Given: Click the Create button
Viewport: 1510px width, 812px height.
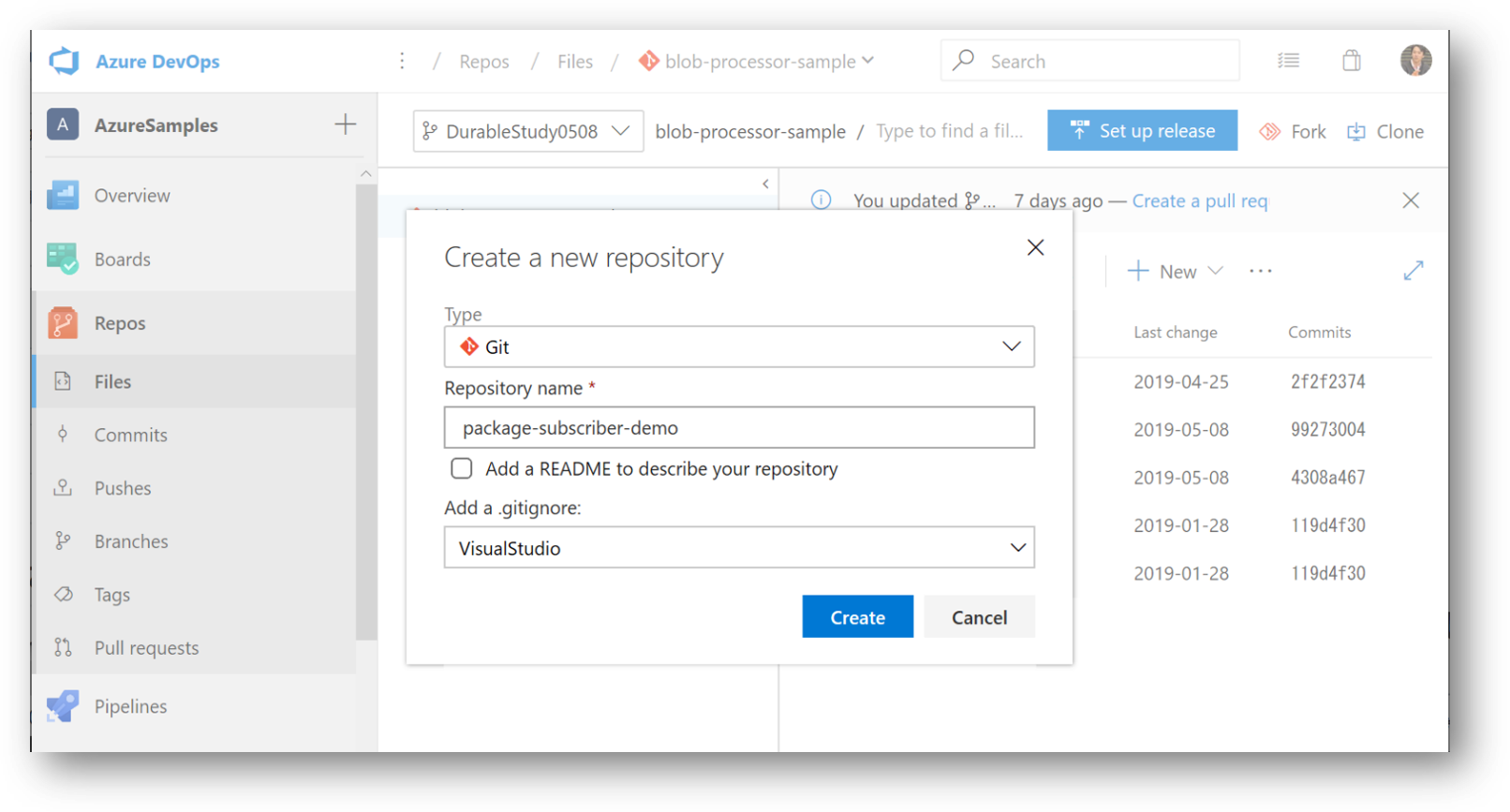Looking at the screenshot, I should pos(857,617).
